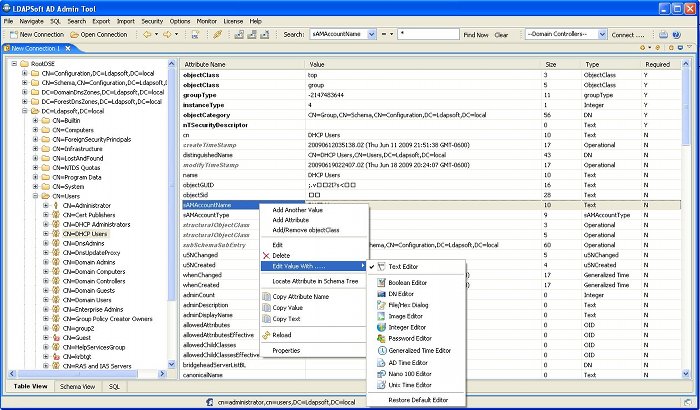Viewport: 700px width, 410px height.
Task: Expand the CN=Computers tree node
Action: 35,130
